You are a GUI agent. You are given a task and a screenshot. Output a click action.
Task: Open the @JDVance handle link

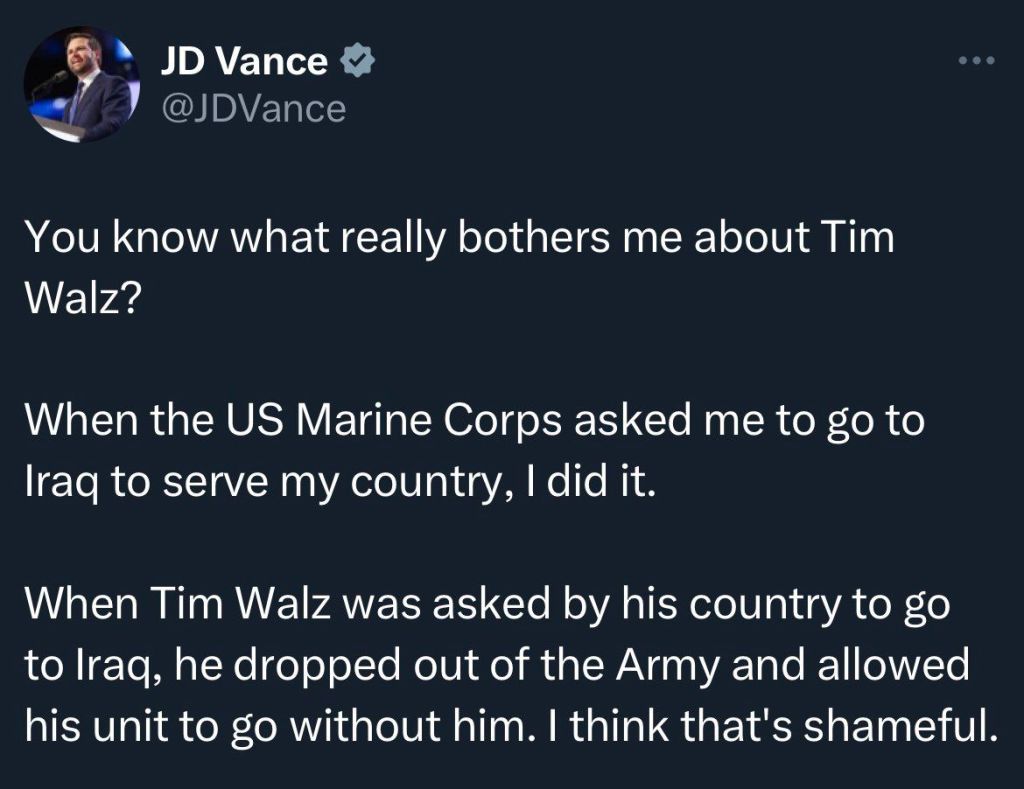pos(253,108)
